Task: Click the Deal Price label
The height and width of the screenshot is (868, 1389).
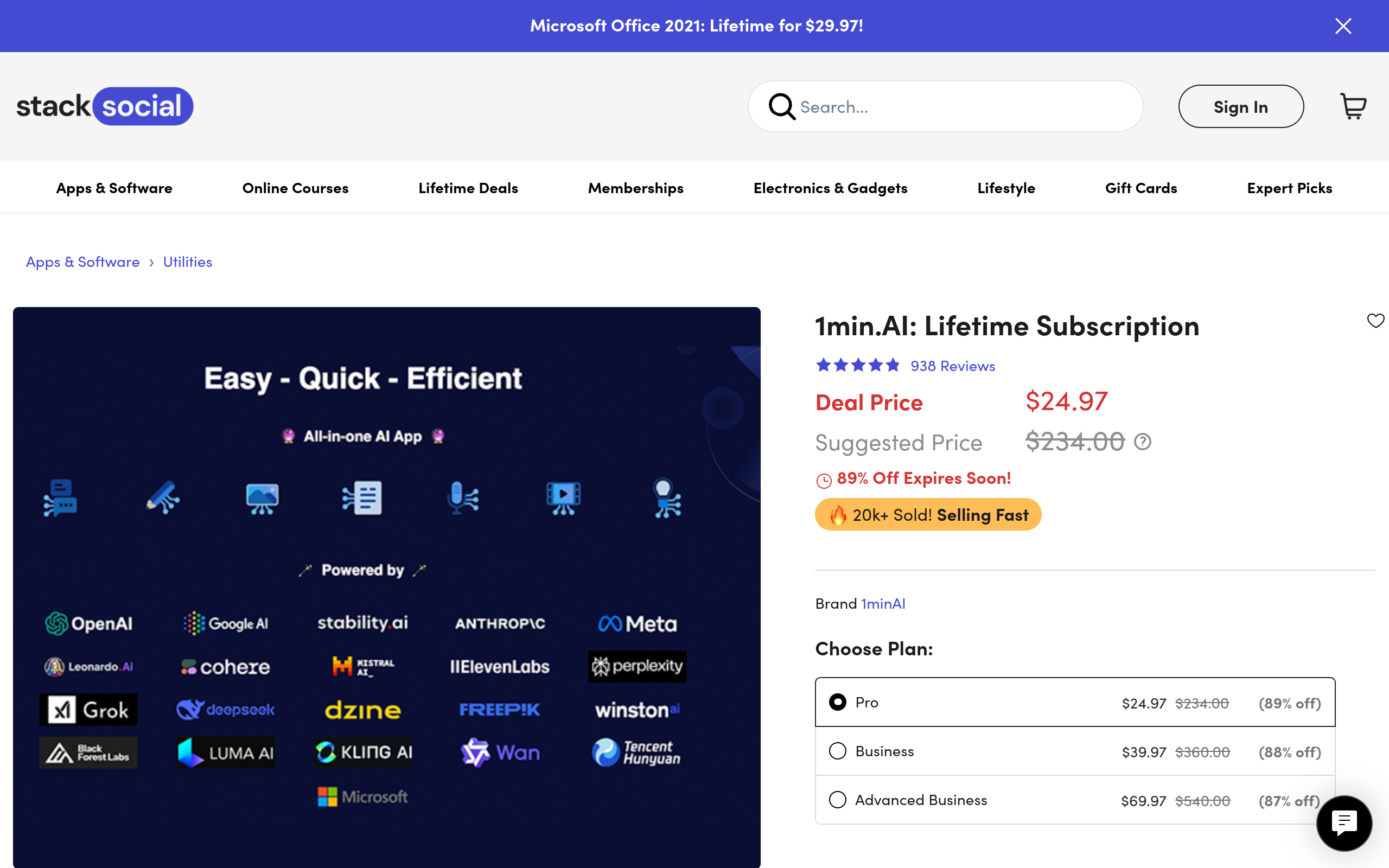Action: coord(869,403)
